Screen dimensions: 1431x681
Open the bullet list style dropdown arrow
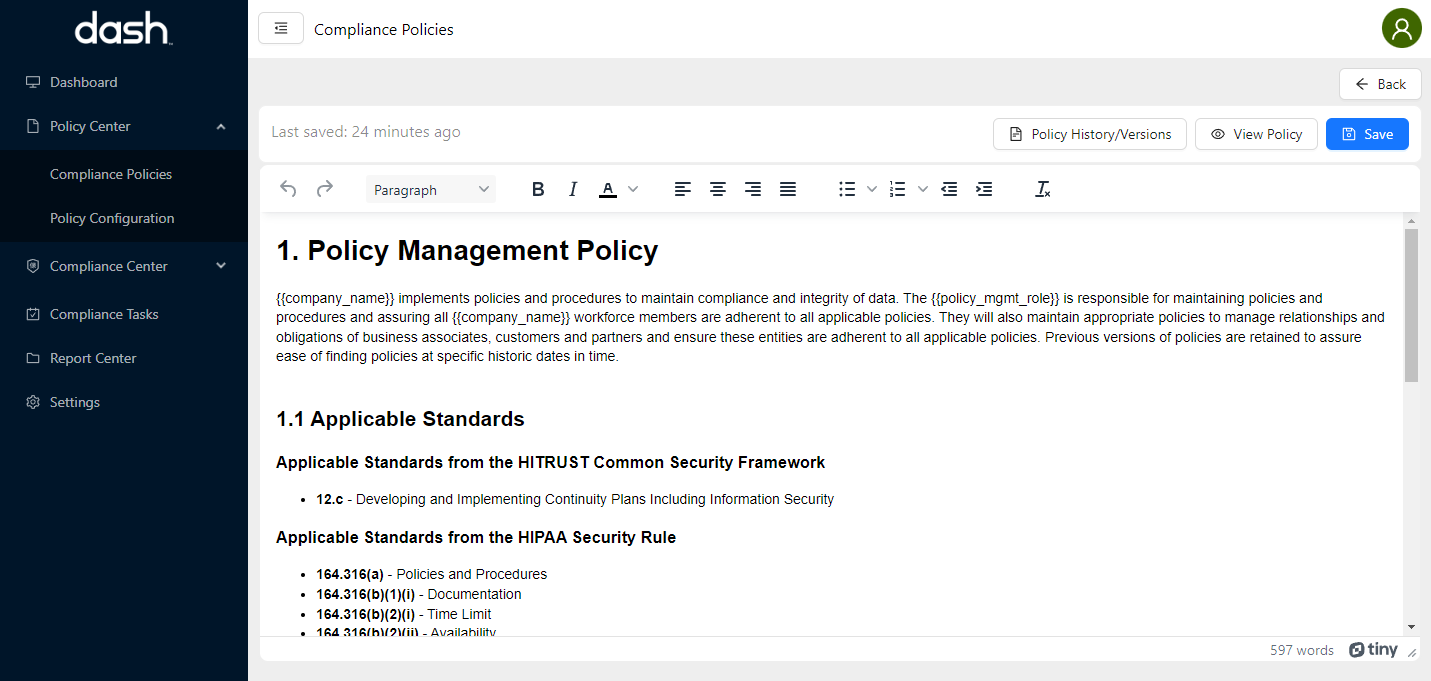pos(871,189)
